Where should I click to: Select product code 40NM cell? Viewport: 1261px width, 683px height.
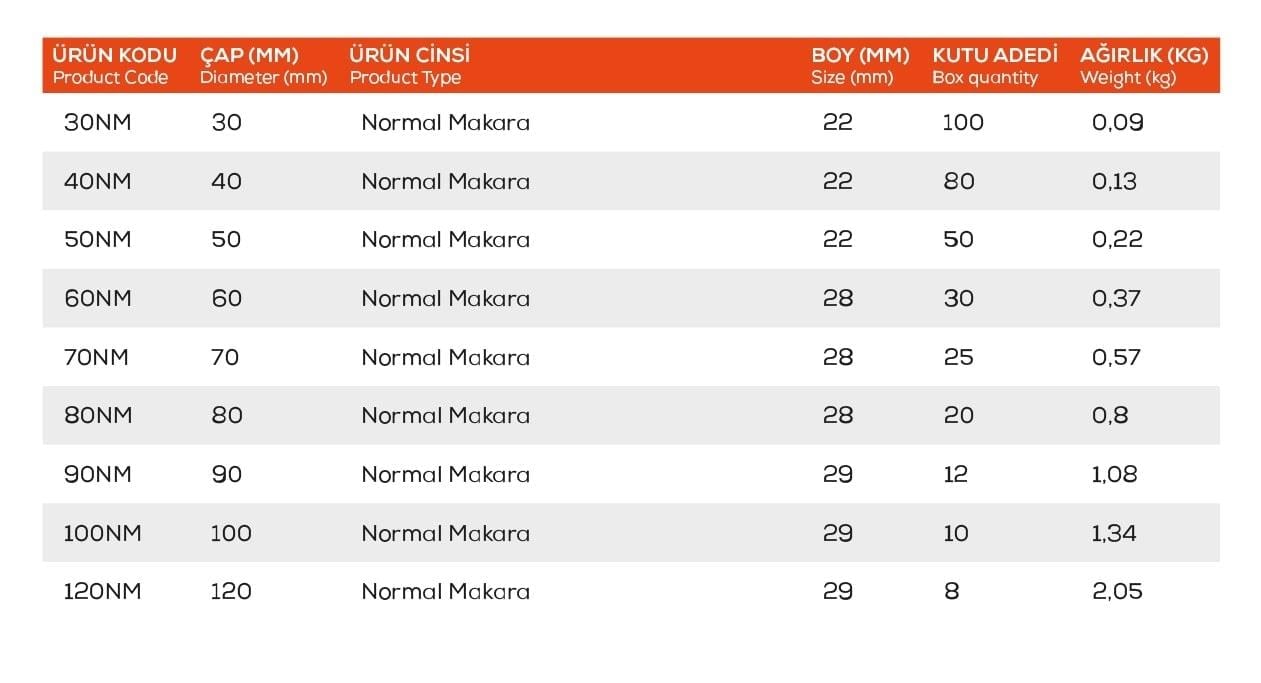tap(98, 181)
